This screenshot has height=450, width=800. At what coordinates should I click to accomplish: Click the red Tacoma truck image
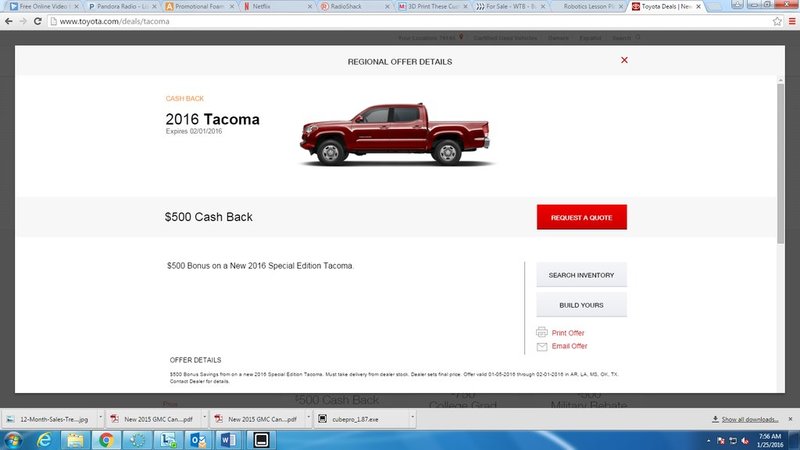[x=395, y=134]
